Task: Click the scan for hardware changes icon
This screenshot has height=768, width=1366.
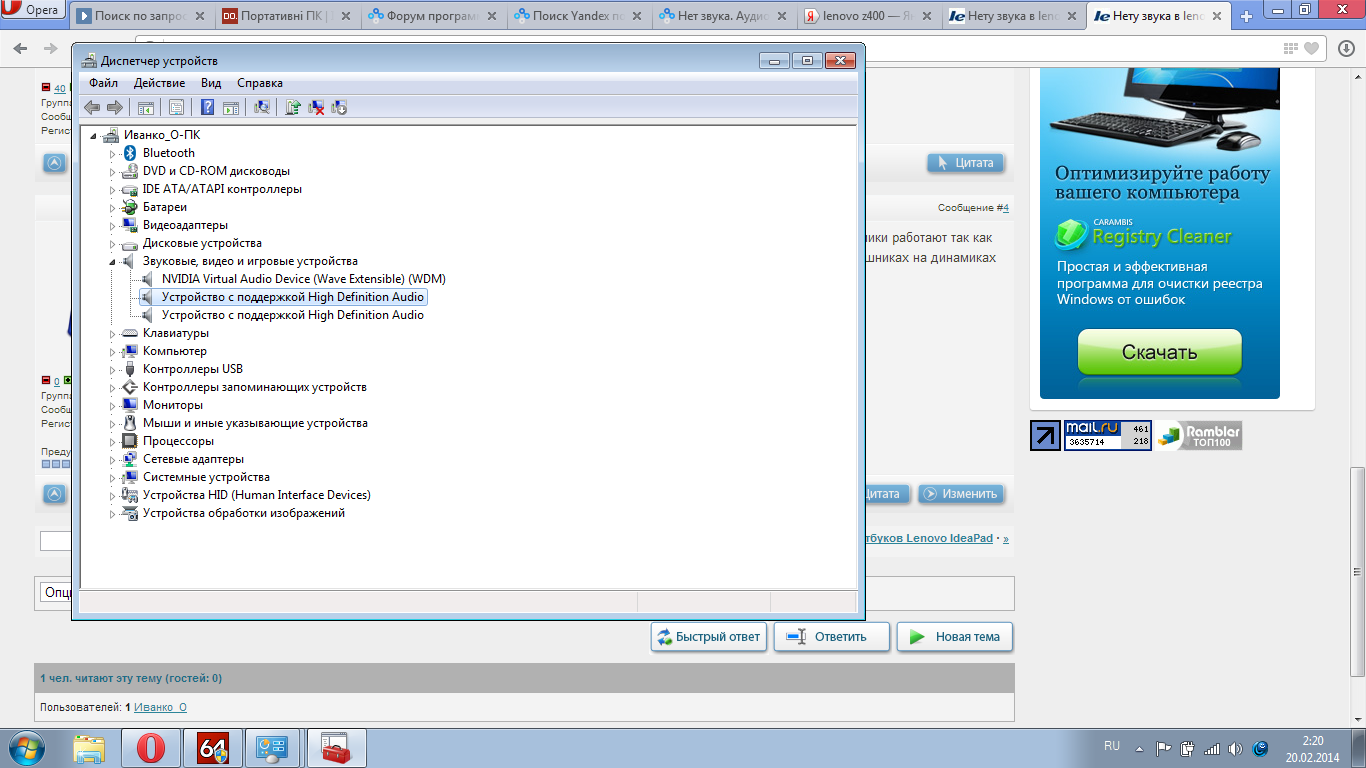Action: point(262,107)
